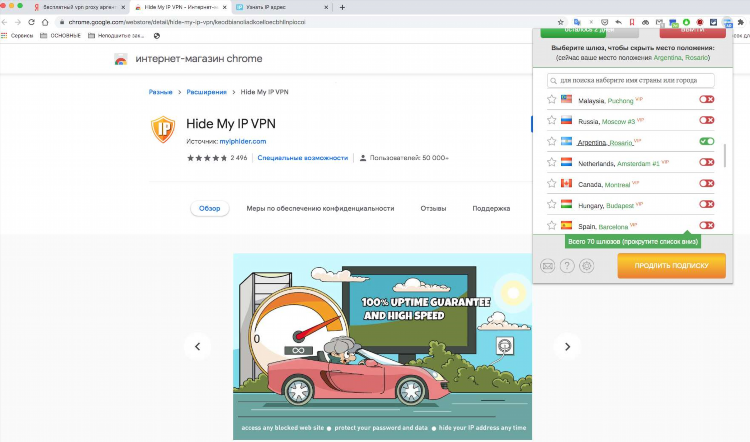
Task: Open the Меры по обеспечению конфиденциальности tab
Action: click(x=320, y=209)
